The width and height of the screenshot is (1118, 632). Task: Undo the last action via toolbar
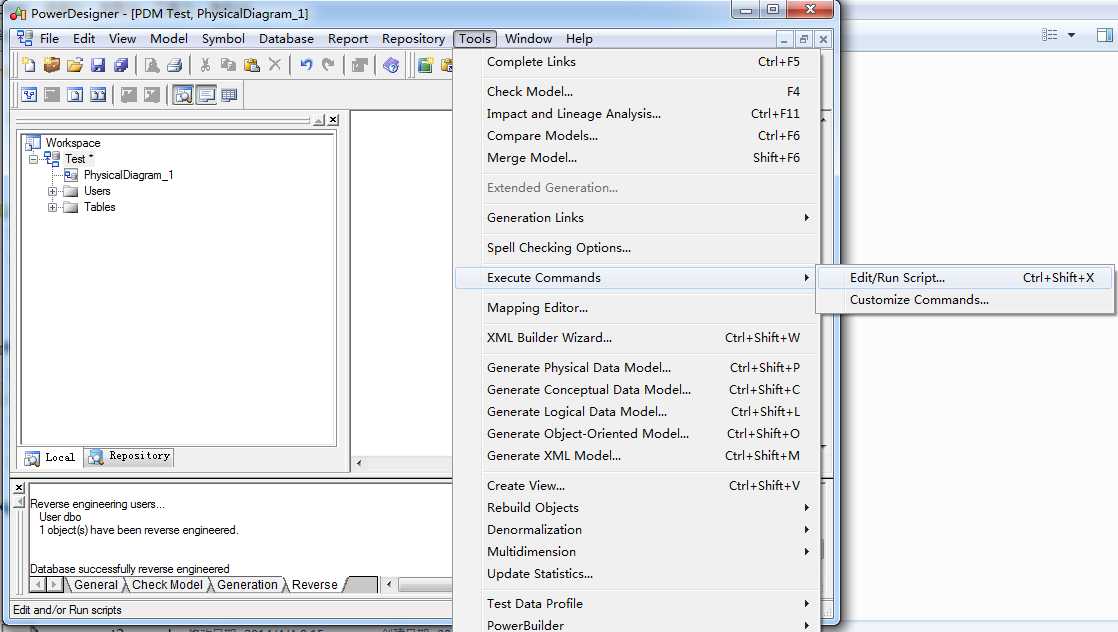tap(306, 66)
